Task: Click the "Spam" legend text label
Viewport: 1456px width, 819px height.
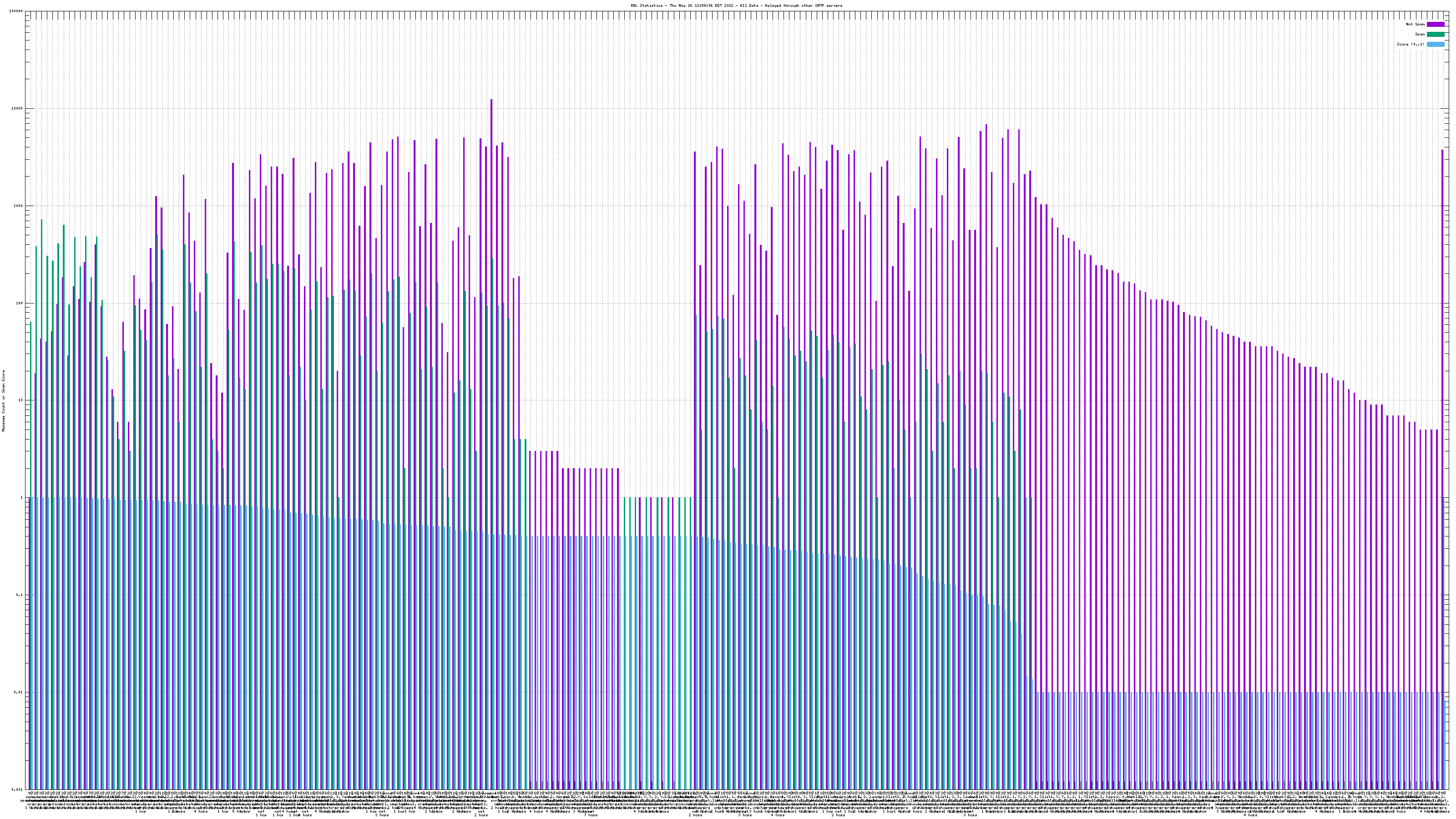Action: click(1420, 35)
